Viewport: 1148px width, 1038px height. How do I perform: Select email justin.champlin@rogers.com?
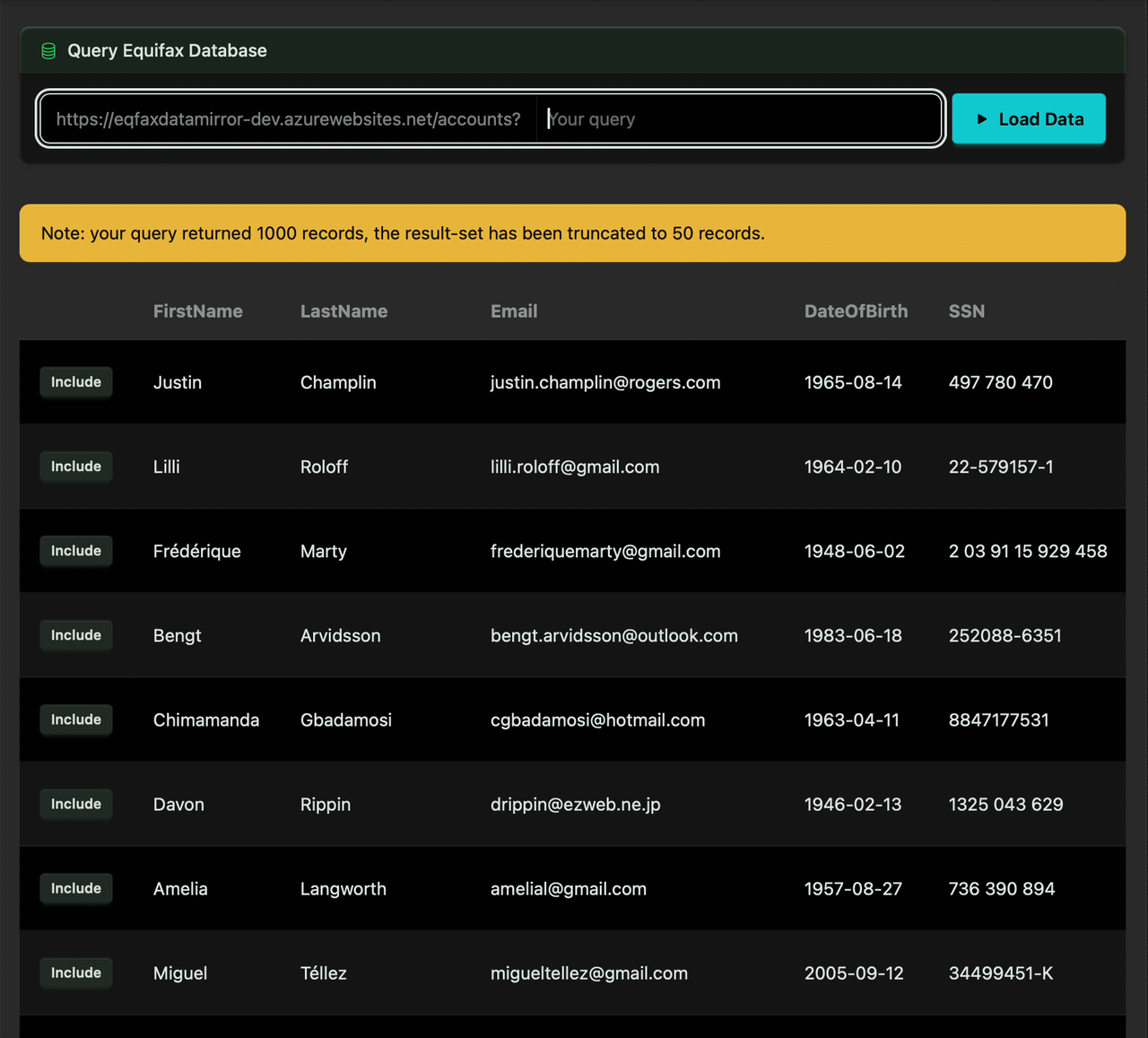pyautogui.click(x=605, y=382)
